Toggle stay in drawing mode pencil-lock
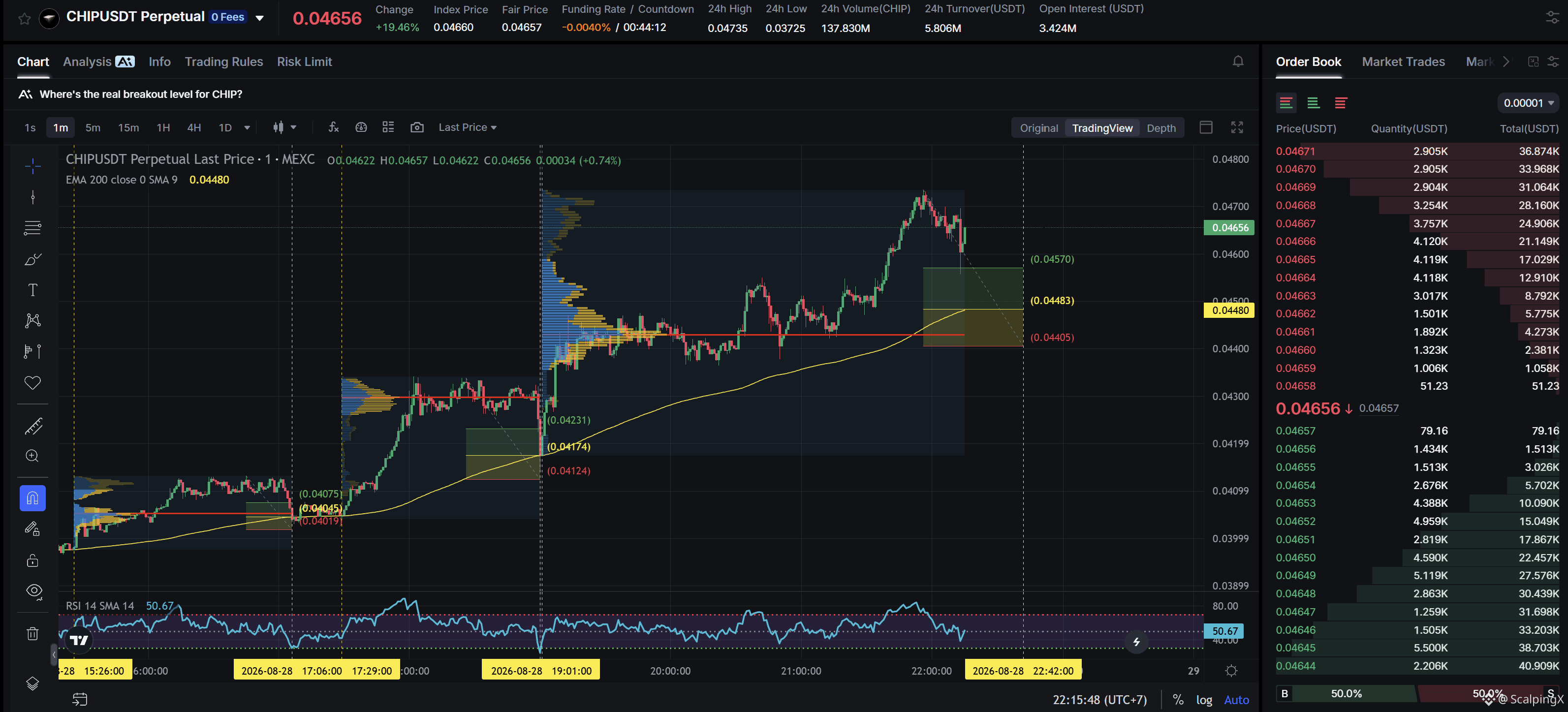Image resolution: width=1568 pixels, height=712 pixels. pos(33,529)
